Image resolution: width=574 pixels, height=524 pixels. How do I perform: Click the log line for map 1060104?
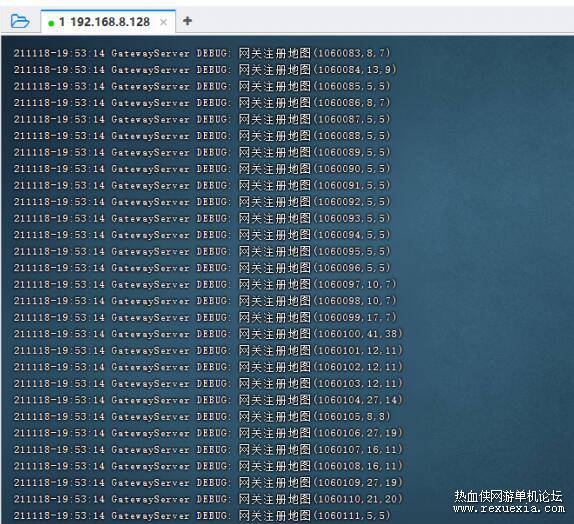pos(208,400)
